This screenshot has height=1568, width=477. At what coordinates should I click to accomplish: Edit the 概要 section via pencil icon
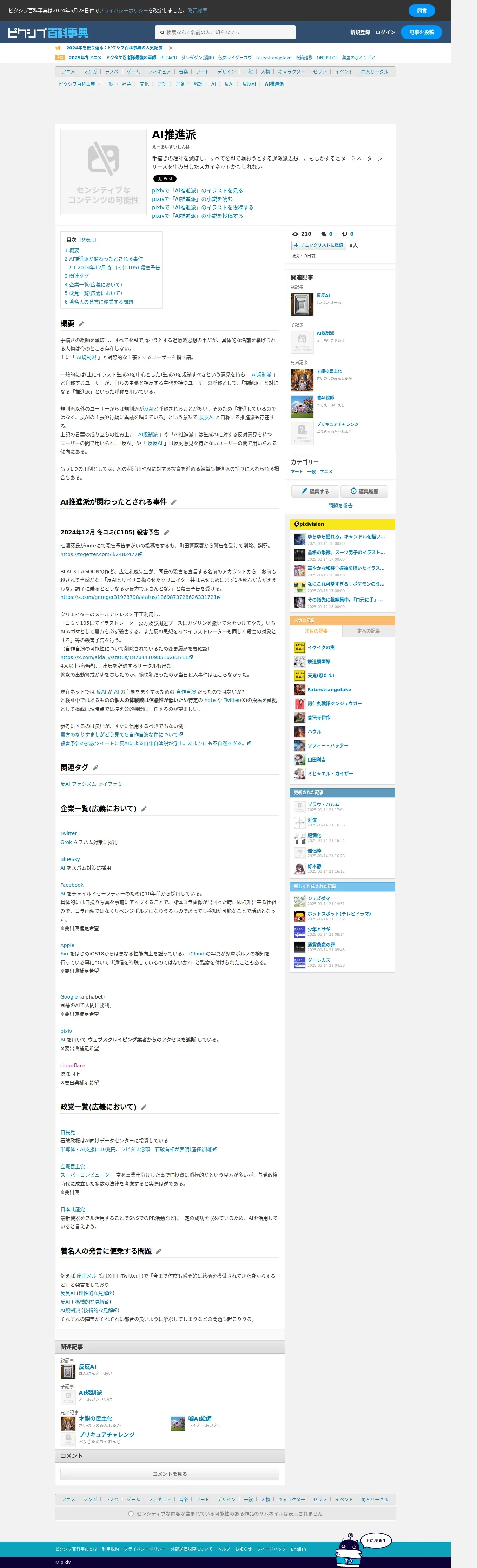(82, 324)
